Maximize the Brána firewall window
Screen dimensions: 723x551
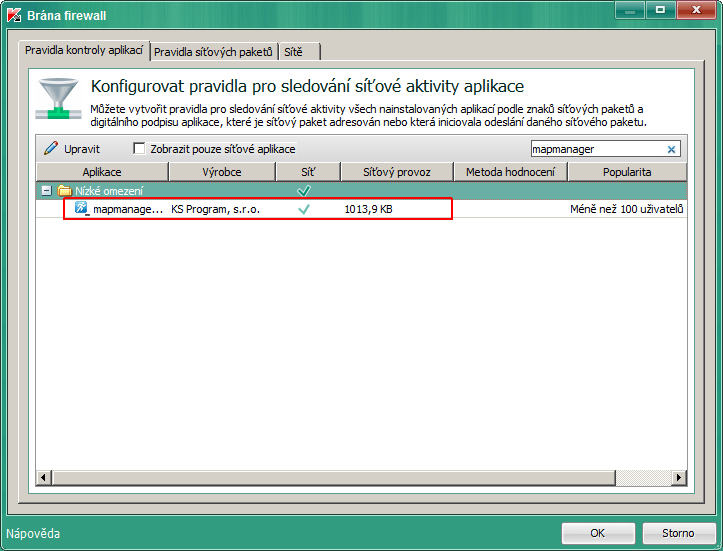(660, 10)
